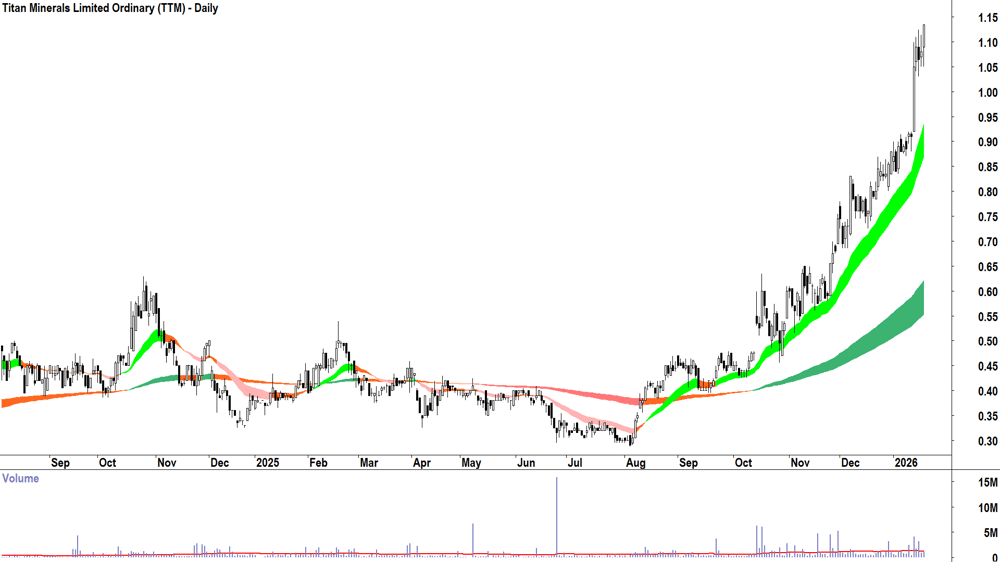This screenshot has width=1000, height=562.
Task: Click the 1.05 price axis label
Action: click(987, 68)
